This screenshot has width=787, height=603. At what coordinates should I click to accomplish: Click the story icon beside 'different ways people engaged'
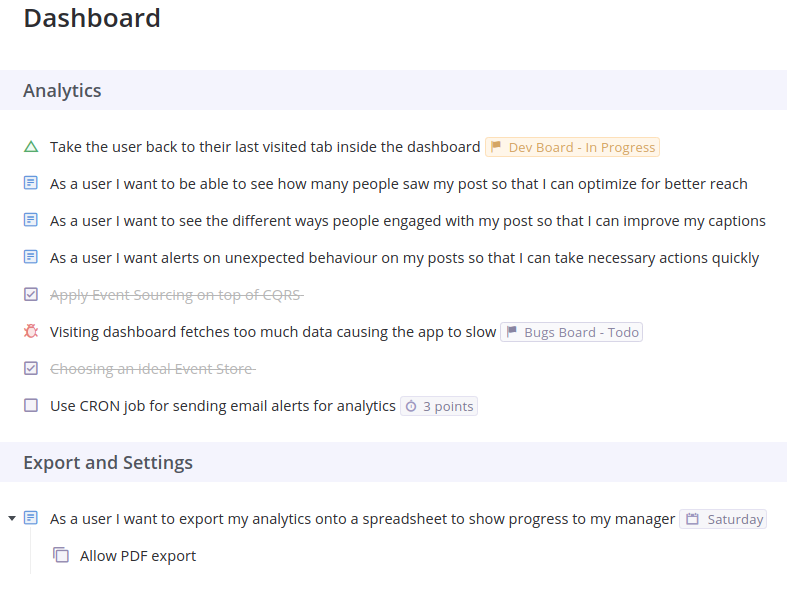point(31,220)
